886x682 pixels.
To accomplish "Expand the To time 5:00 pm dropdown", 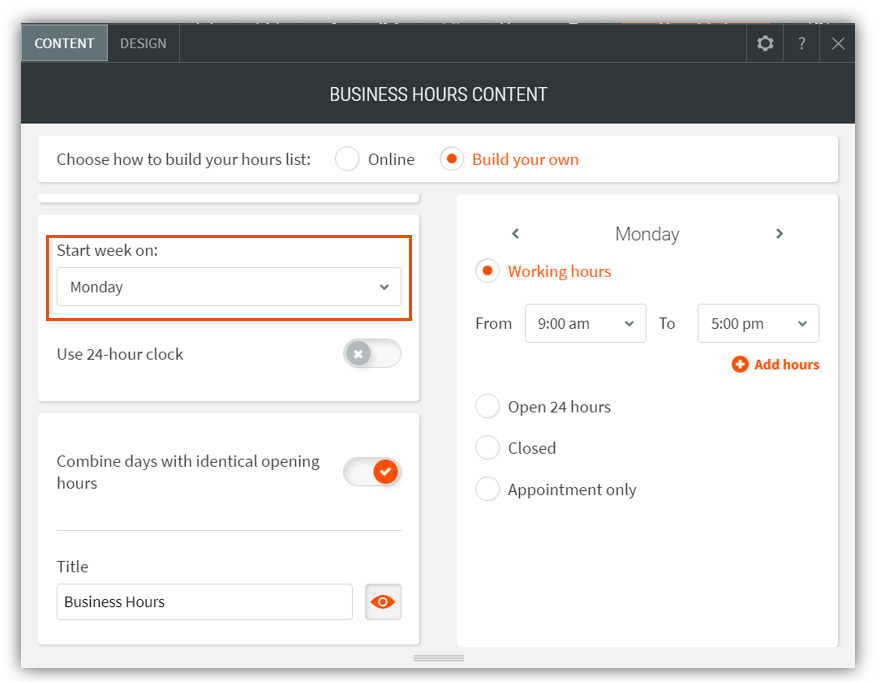I will (x=758, y=324).
